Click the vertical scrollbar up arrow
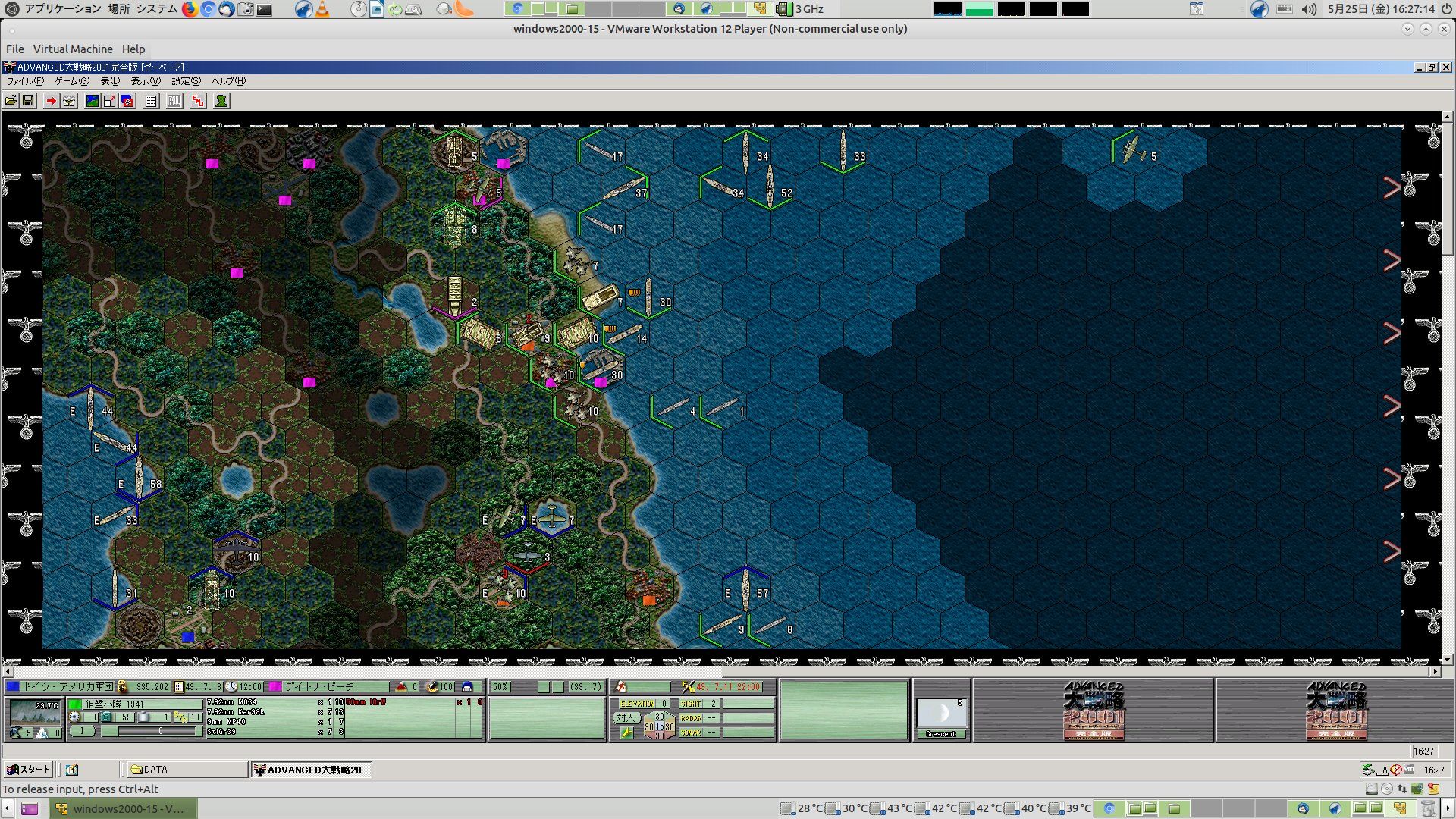 pyautogui.click(x=1448, y=117)
